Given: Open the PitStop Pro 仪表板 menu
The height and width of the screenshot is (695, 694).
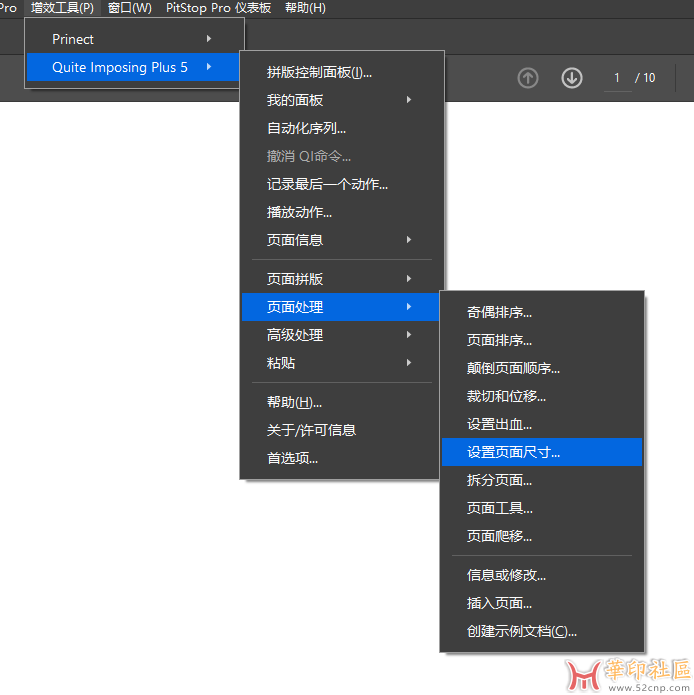Looking at the screenshot, I should click(x=218, y=8).
